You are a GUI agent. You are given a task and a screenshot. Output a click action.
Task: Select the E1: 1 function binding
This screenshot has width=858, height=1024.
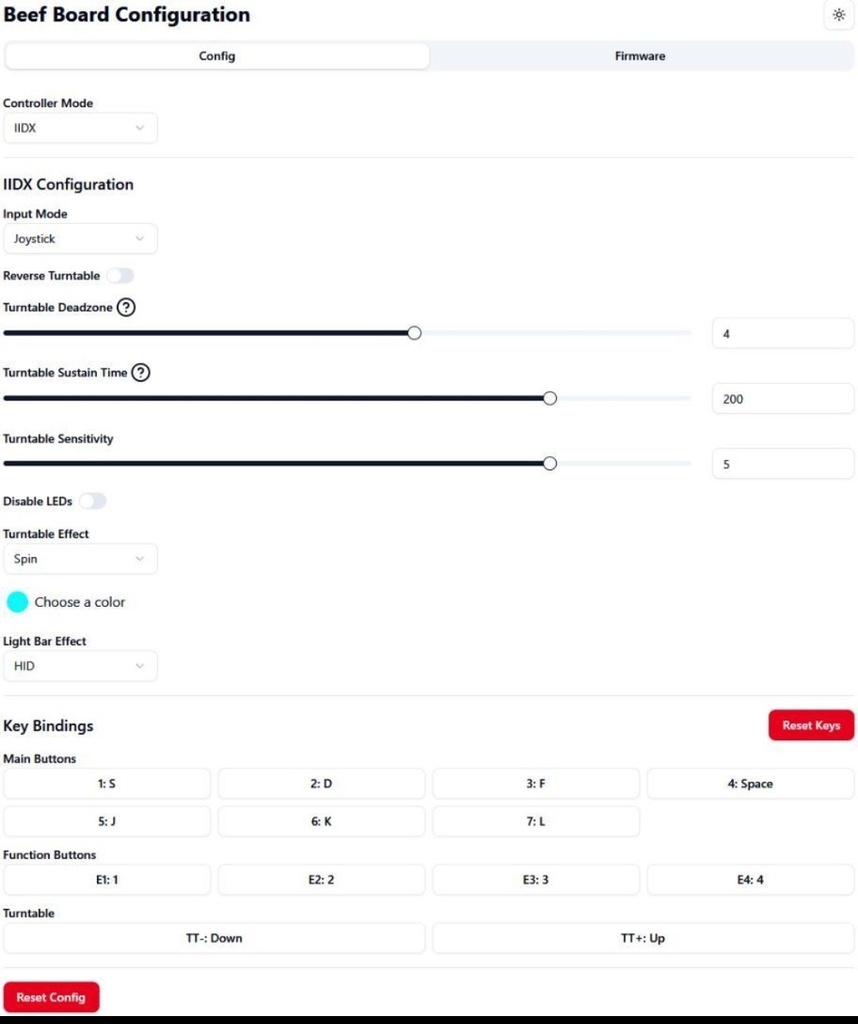click(x=107, y=880)
